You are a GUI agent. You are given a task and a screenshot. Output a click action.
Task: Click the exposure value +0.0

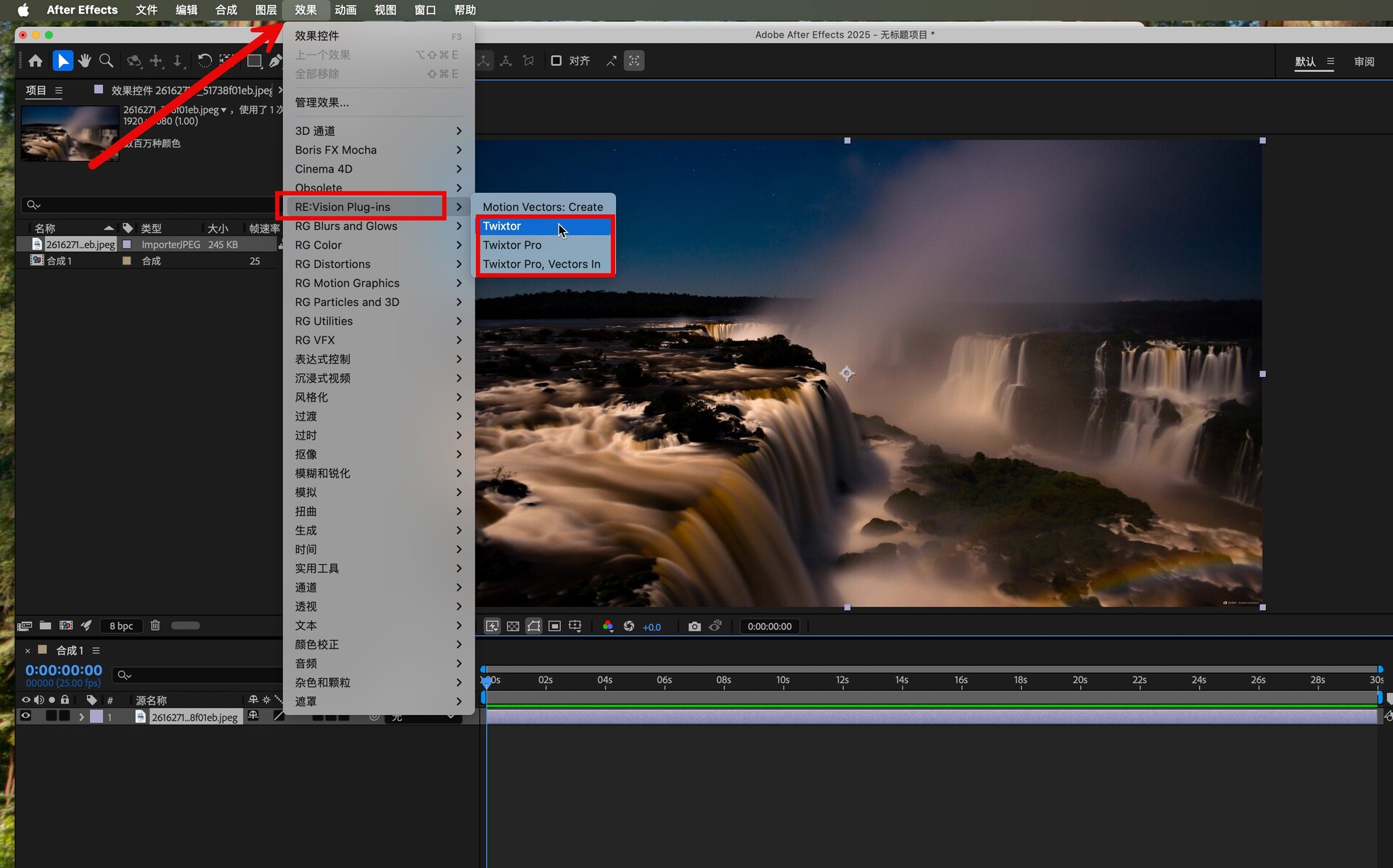652,627
